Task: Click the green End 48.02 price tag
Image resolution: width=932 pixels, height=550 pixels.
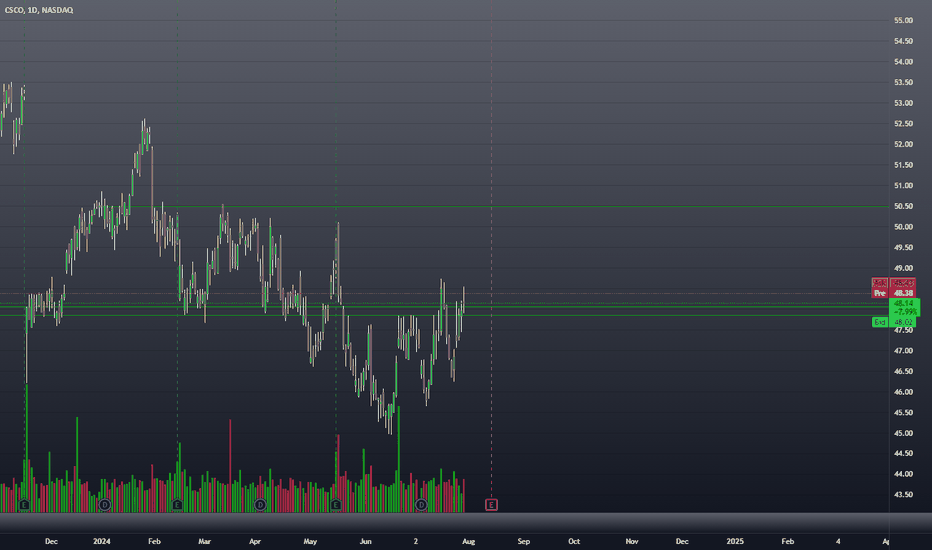Action: (x=893, y=322)
